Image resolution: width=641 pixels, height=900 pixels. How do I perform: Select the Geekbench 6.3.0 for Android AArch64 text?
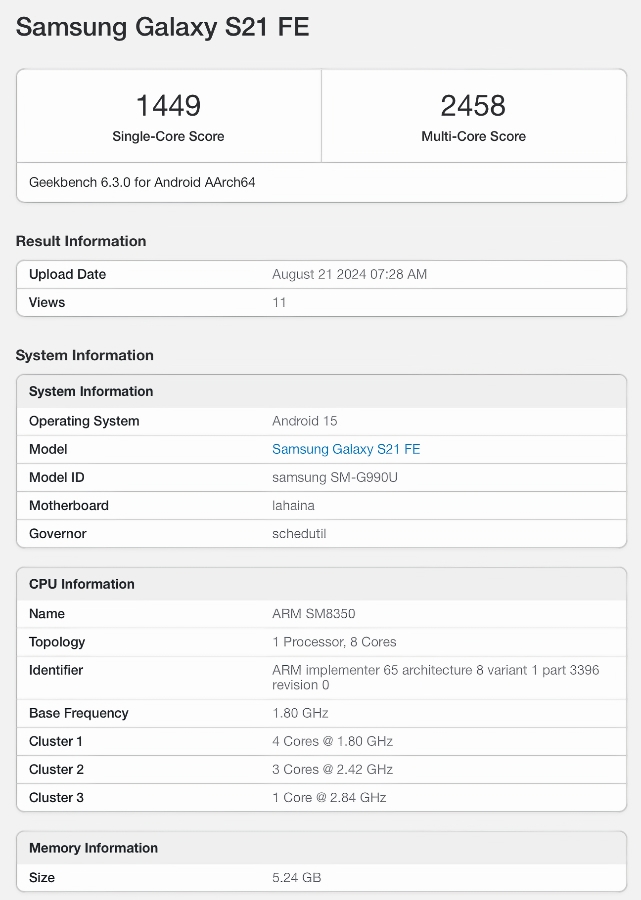[x=142, y=182]
